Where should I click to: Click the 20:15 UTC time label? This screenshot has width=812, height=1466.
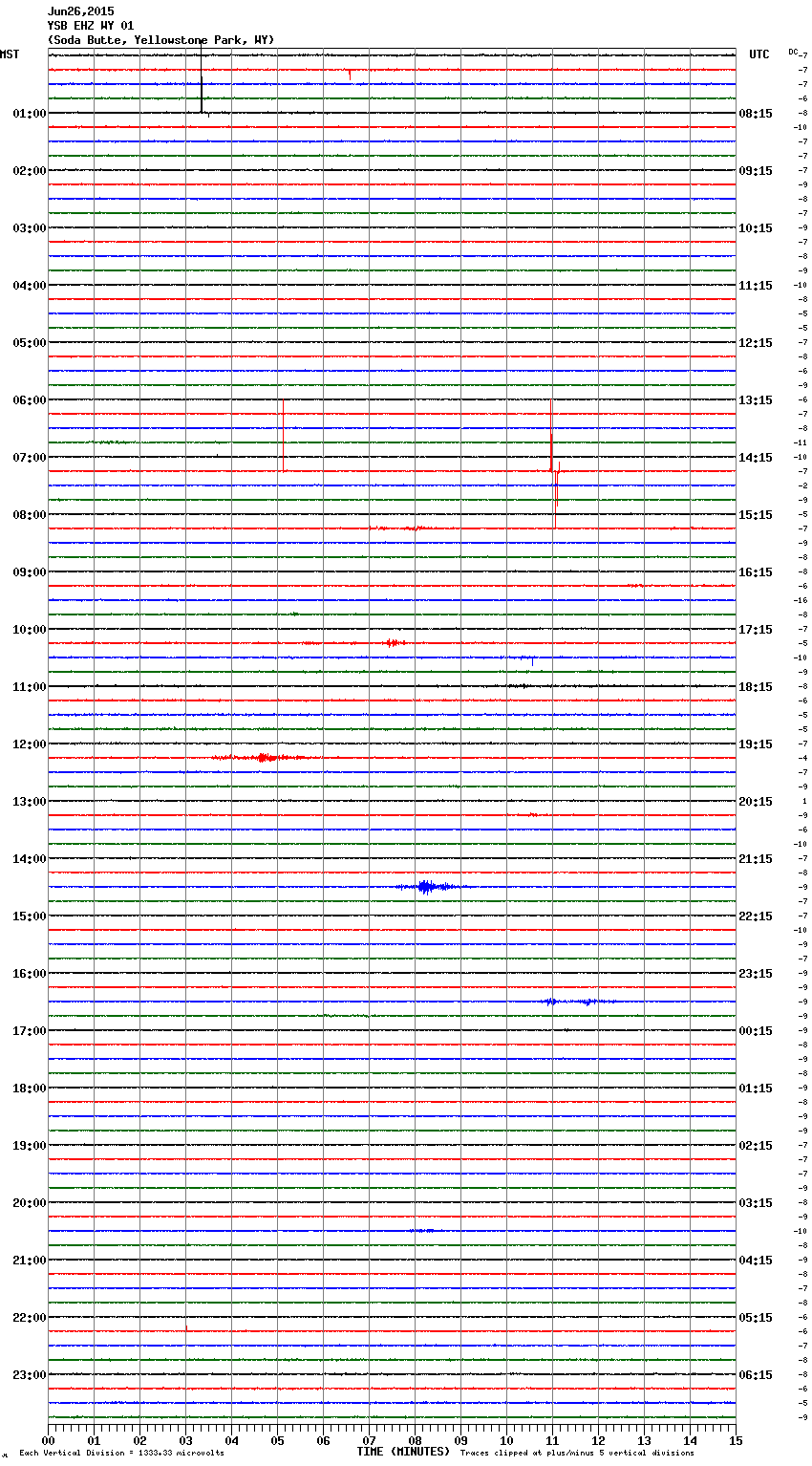(x=756, y=802)
